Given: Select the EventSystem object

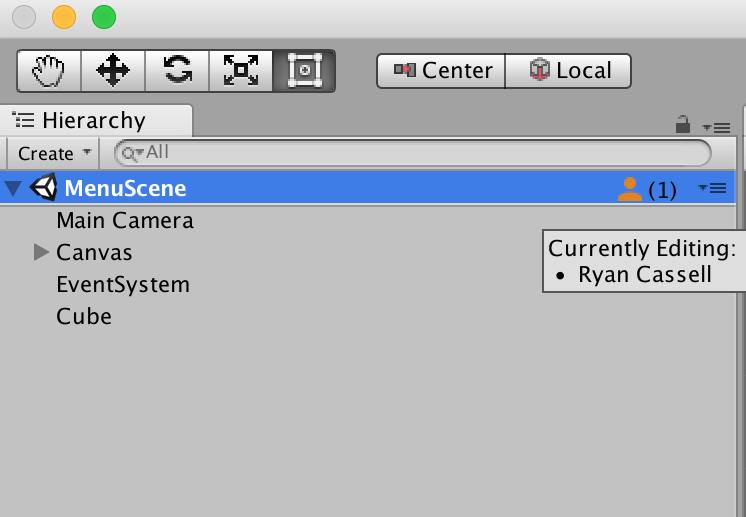Looking at the screenshot, I should point(123,284).
